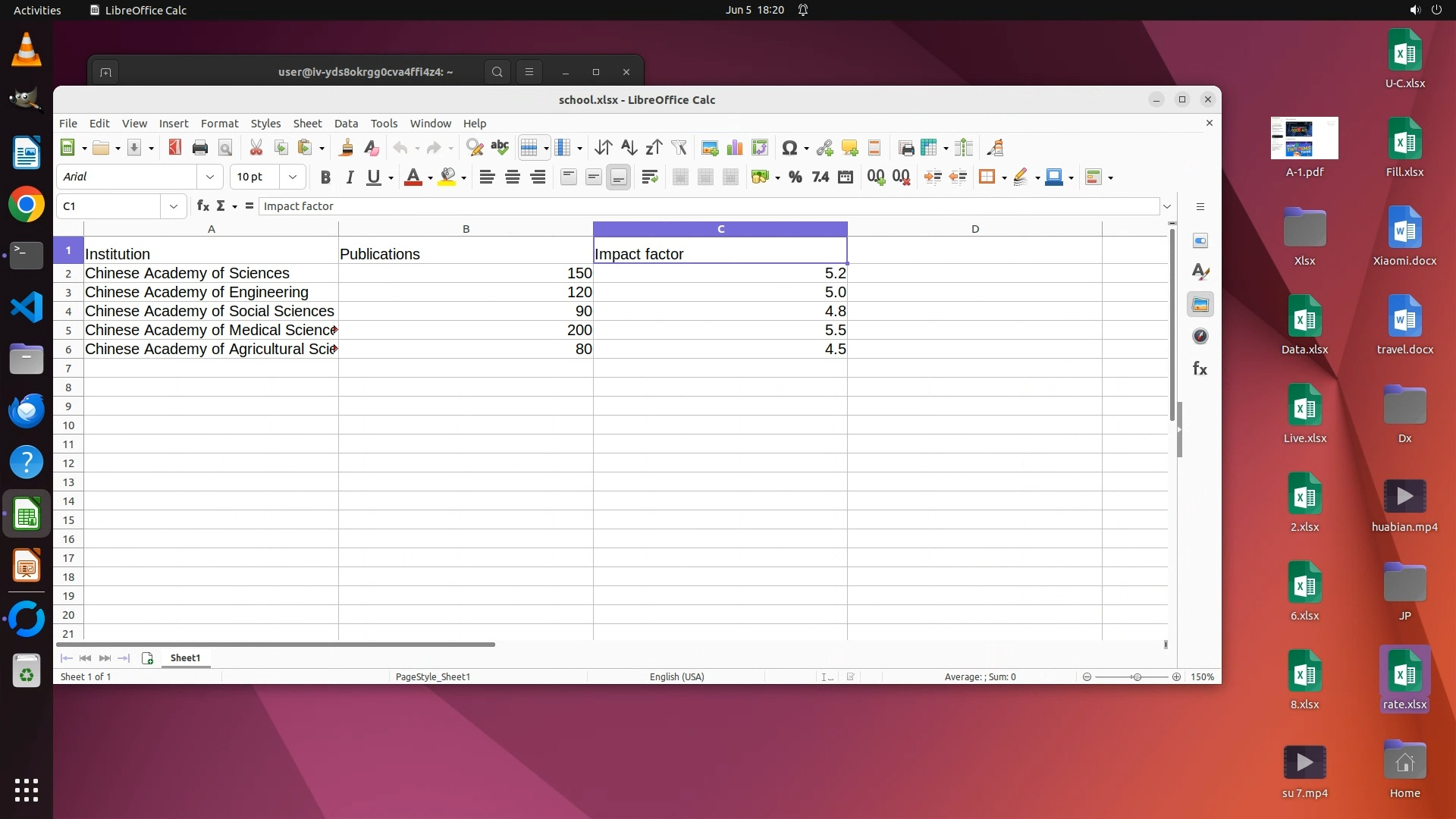
Task: Open the Function Wizard next to Name Box
Action: click(x=202, y=206)
